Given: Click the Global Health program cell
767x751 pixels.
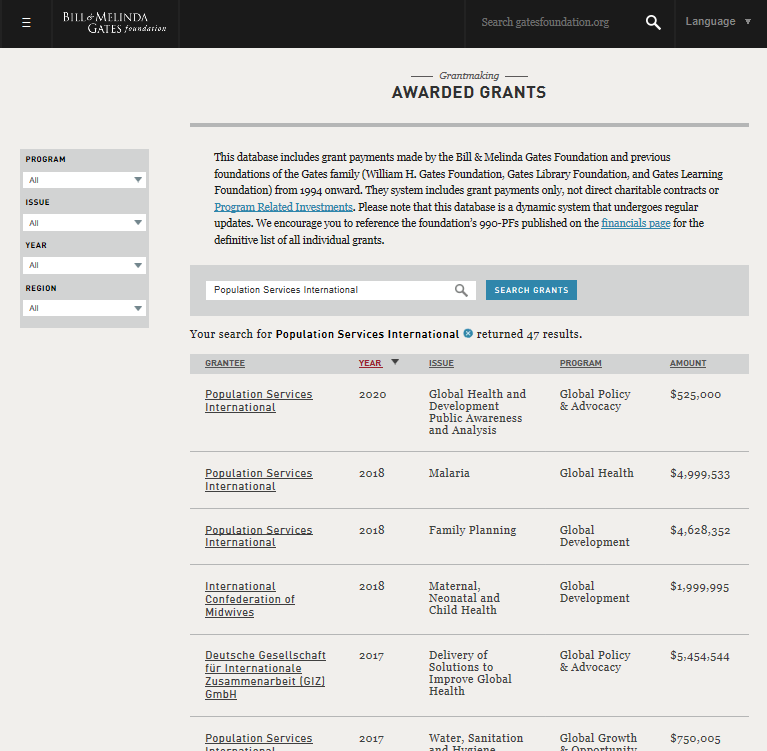Looking at the screenshot, I should pyautogui.click(x=596, y=473).
